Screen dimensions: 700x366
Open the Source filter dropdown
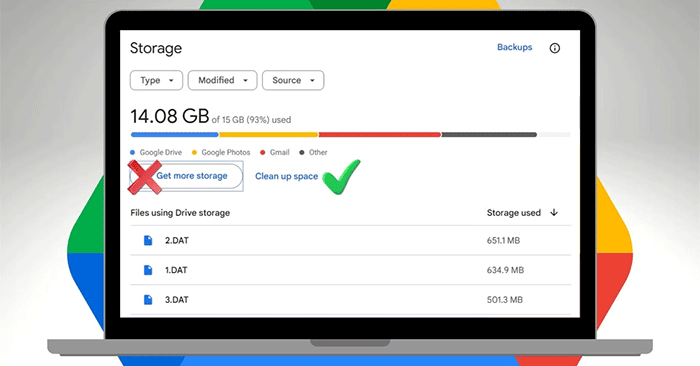[x=293, y=80]
